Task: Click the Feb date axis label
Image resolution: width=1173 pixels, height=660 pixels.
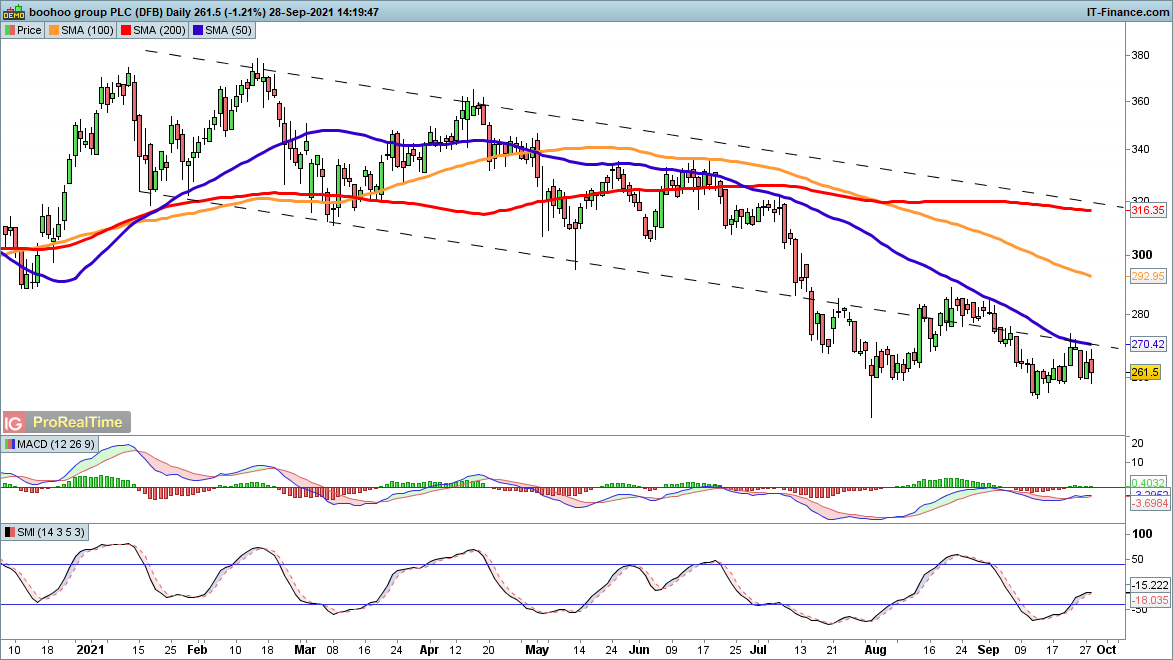Action: click(197, 650)
